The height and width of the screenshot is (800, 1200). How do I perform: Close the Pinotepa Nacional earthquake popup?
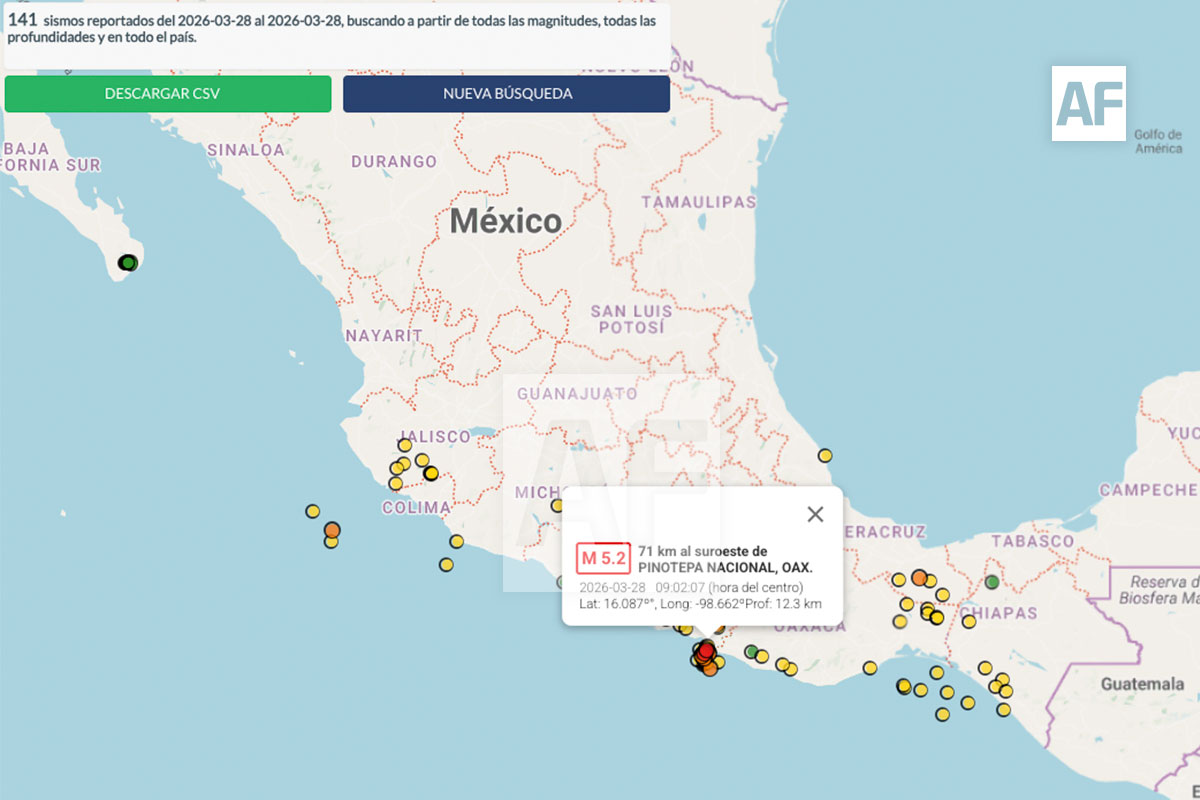coord(815,514)
